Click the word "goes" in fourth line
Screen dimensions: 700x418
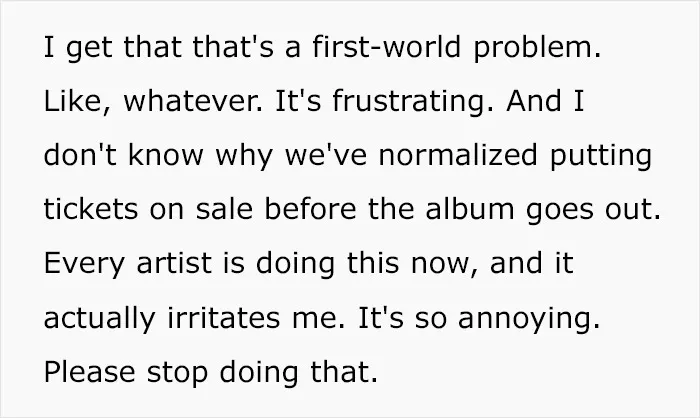click(559, 211)
